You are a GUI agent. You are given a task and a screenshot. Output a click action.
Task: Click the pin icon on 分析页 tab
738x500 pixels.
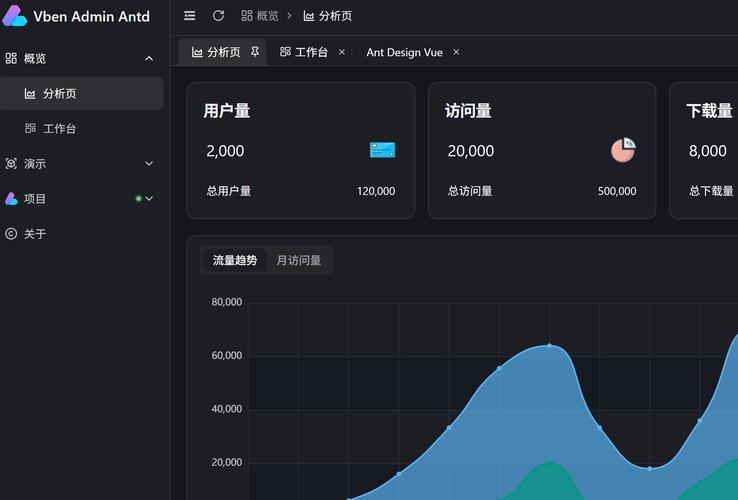click(255, 51)
